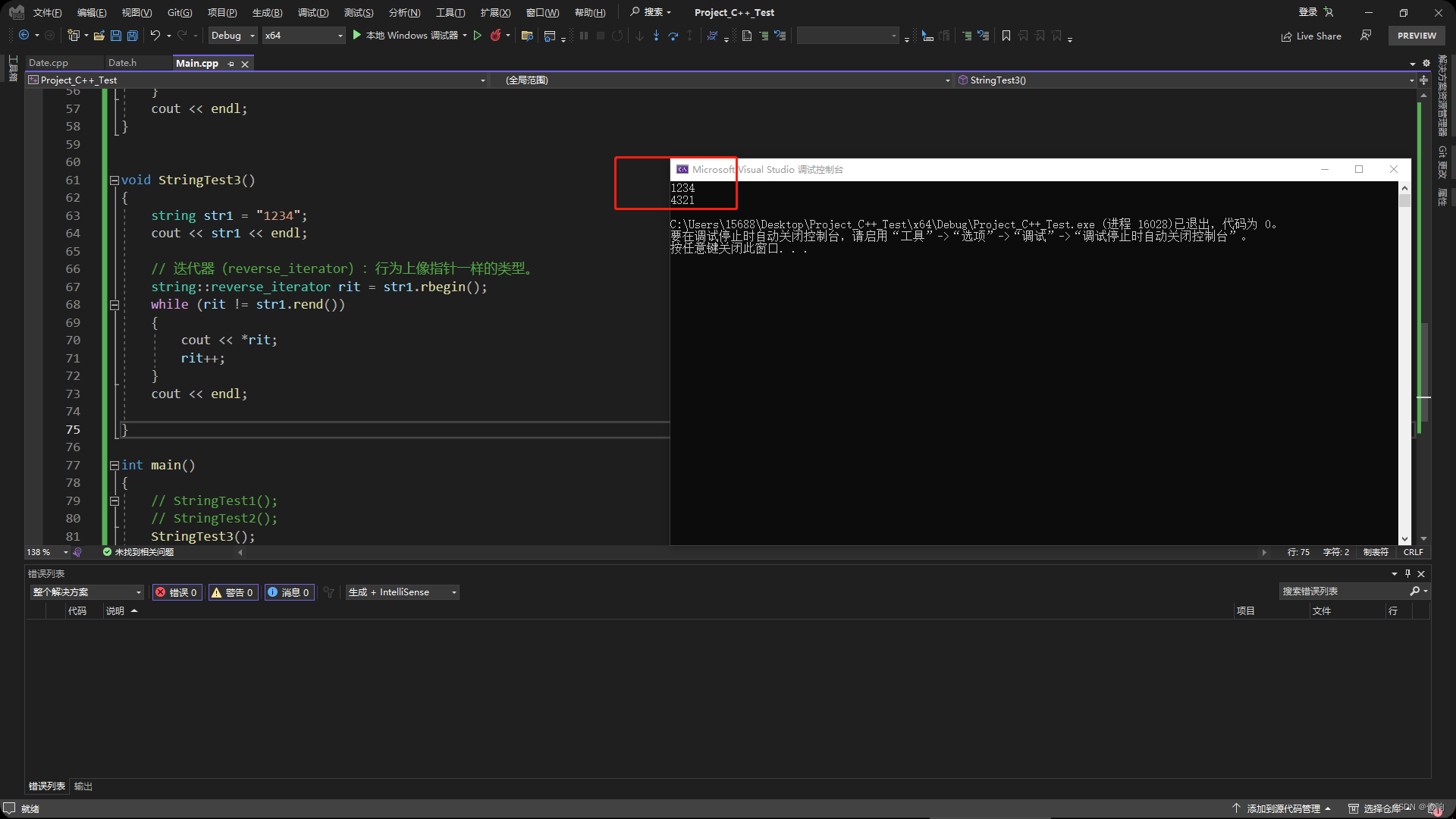The height and width of the screenshot is (819, 1456).
Task: Toggle the messages 0 filter
Action: pyautogui.click(x=289, y=592)
